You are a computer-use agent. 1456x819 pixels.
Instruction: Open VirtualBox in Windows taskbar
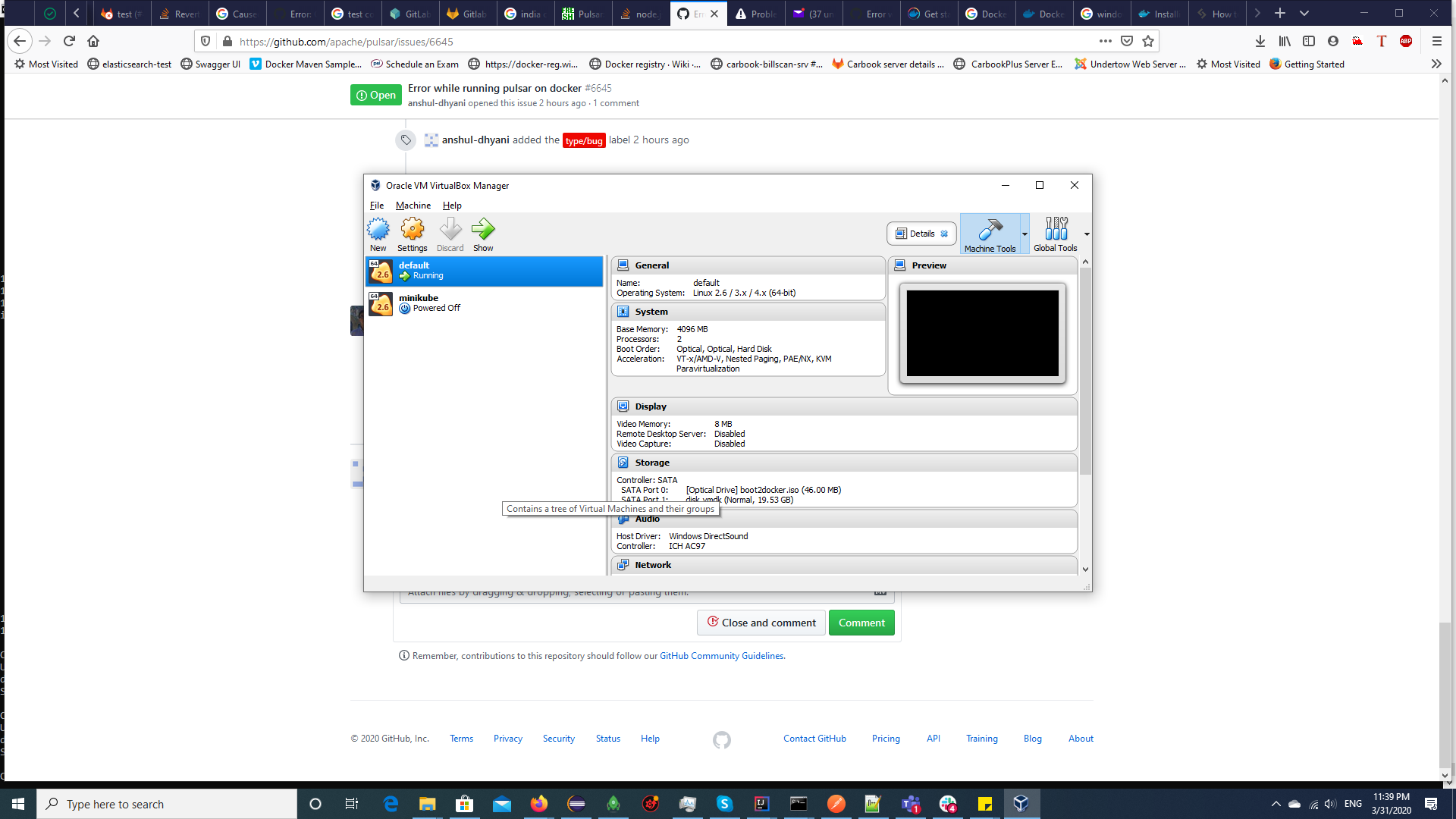click(1021, 804)
